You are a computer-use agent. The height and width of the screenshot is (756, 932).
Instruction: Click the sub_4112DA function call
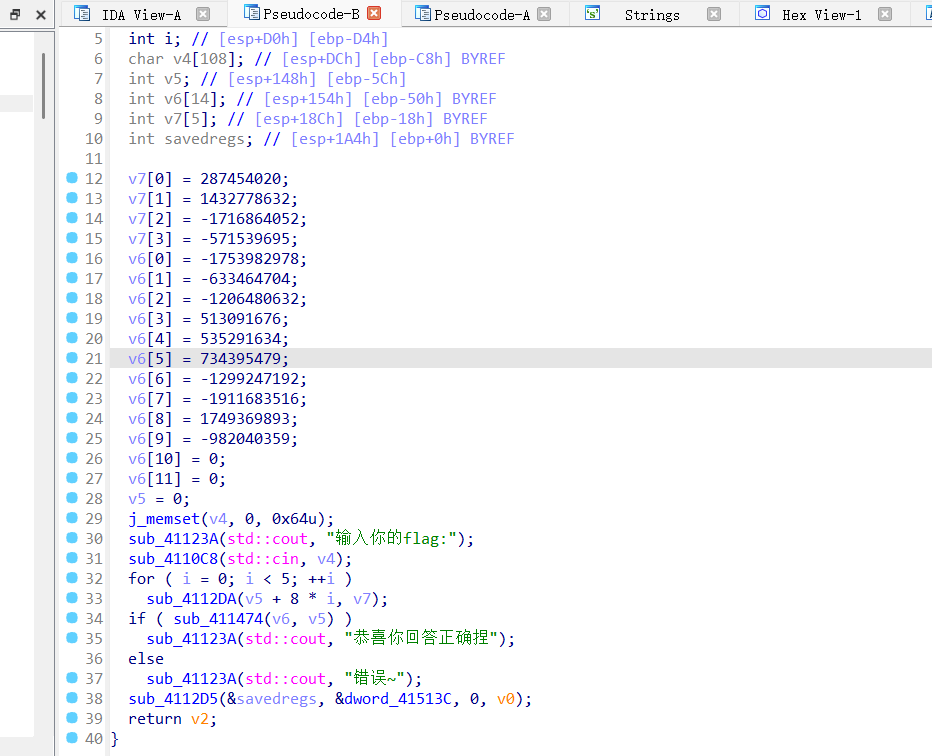click(191, 598)
